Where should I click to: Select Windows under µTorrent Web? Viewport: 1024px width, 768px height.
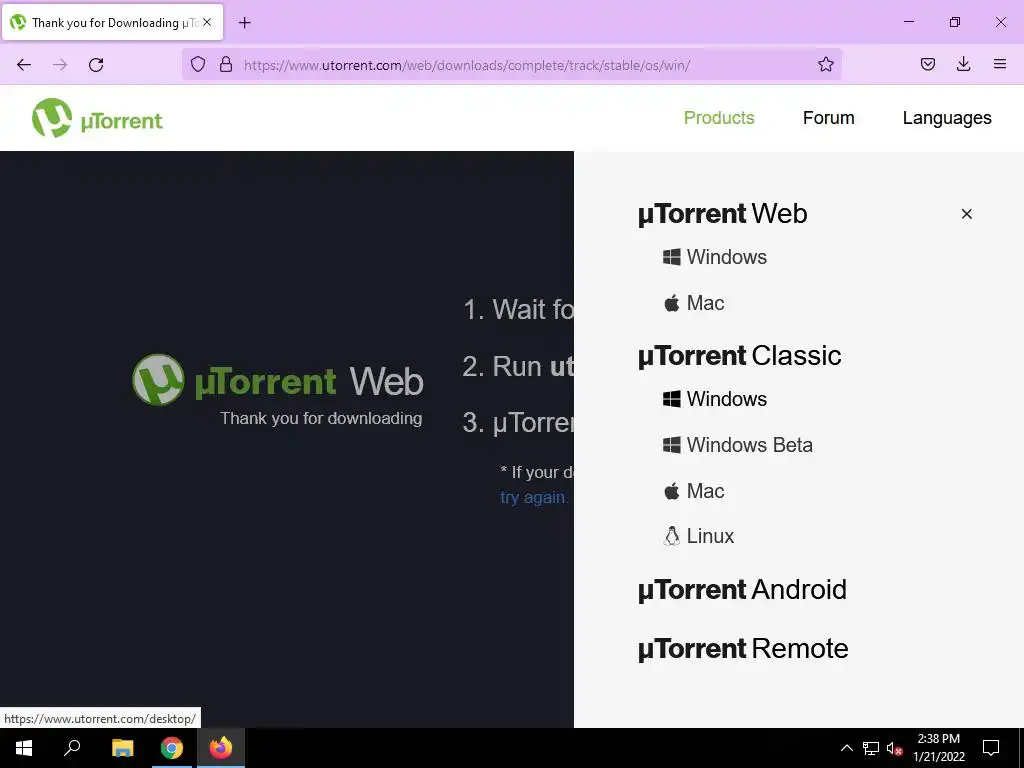714,257
